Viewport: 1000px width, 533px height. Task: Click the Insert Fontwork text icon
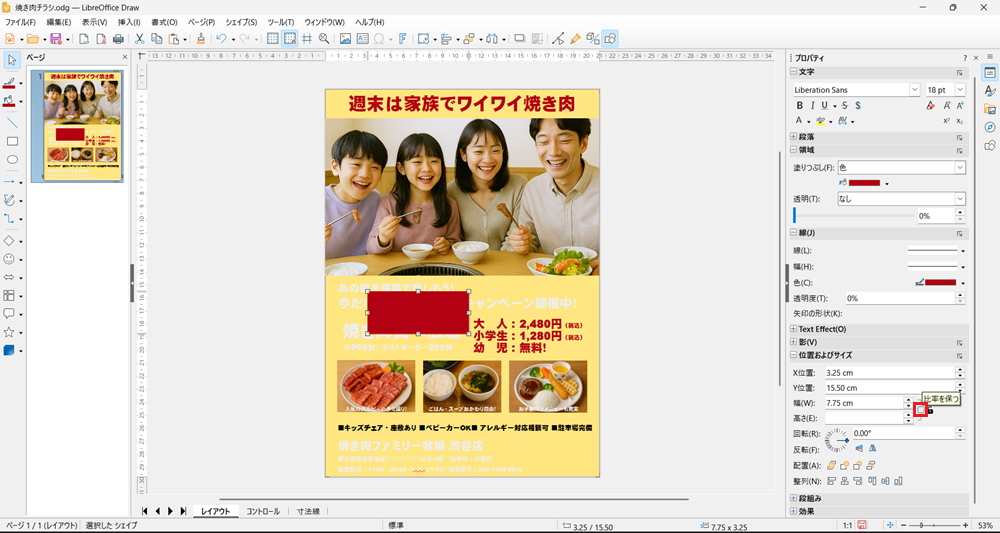pyautogui.click(x=402, y=38)
